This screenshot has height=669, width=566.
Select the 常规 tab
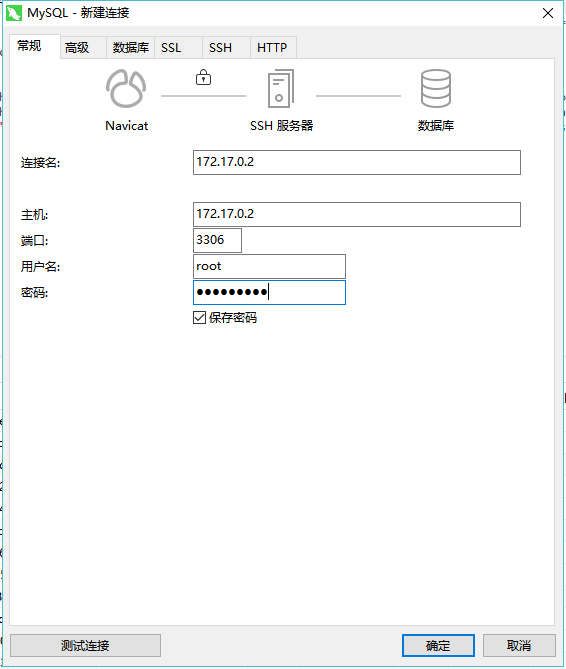(x=29, y=46)
